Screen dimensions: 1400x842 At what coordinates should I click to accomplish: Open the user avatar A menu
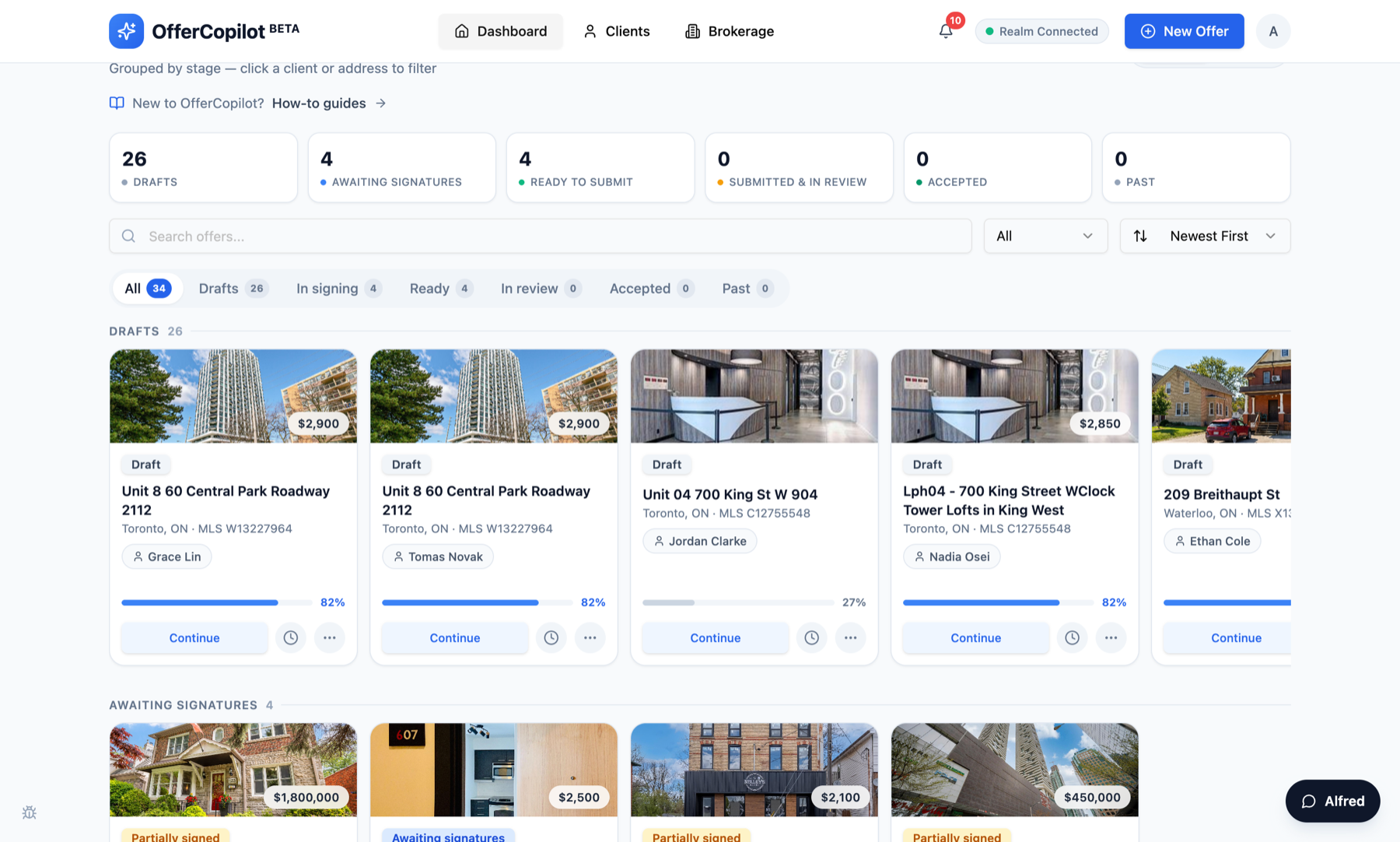[1273, 31]
